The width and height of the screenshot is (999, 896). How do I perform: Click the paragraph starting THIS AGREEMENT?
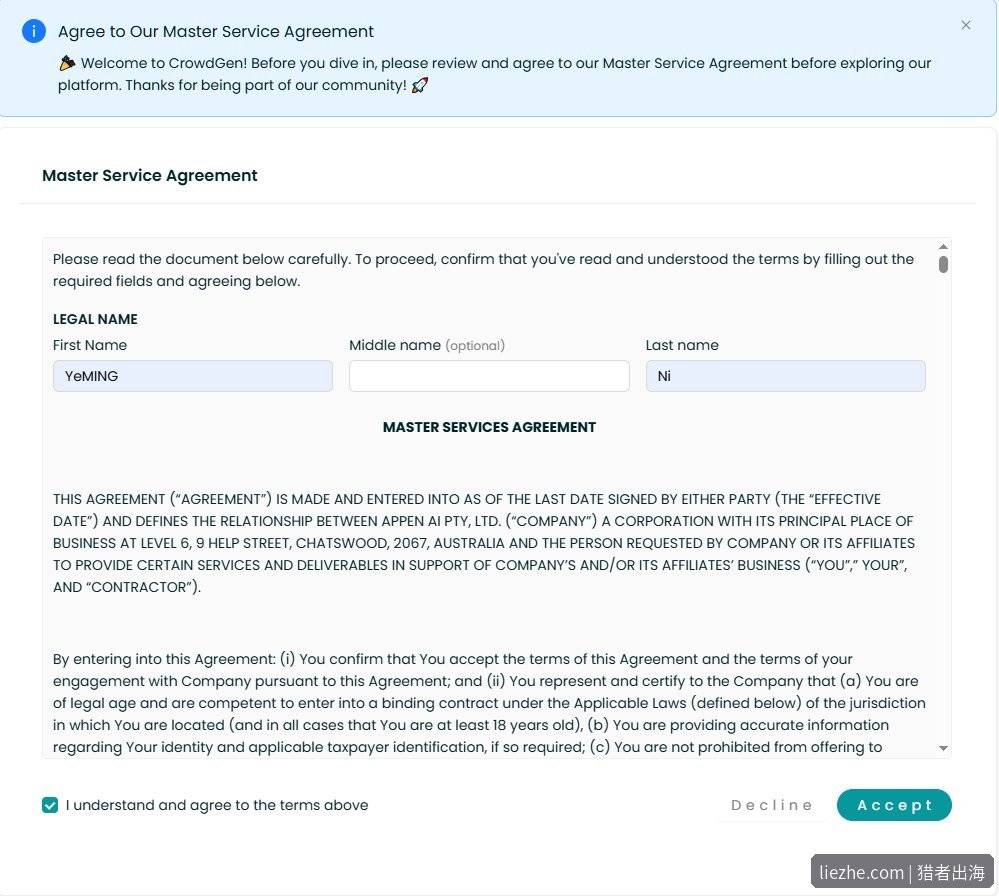point(484,543)
